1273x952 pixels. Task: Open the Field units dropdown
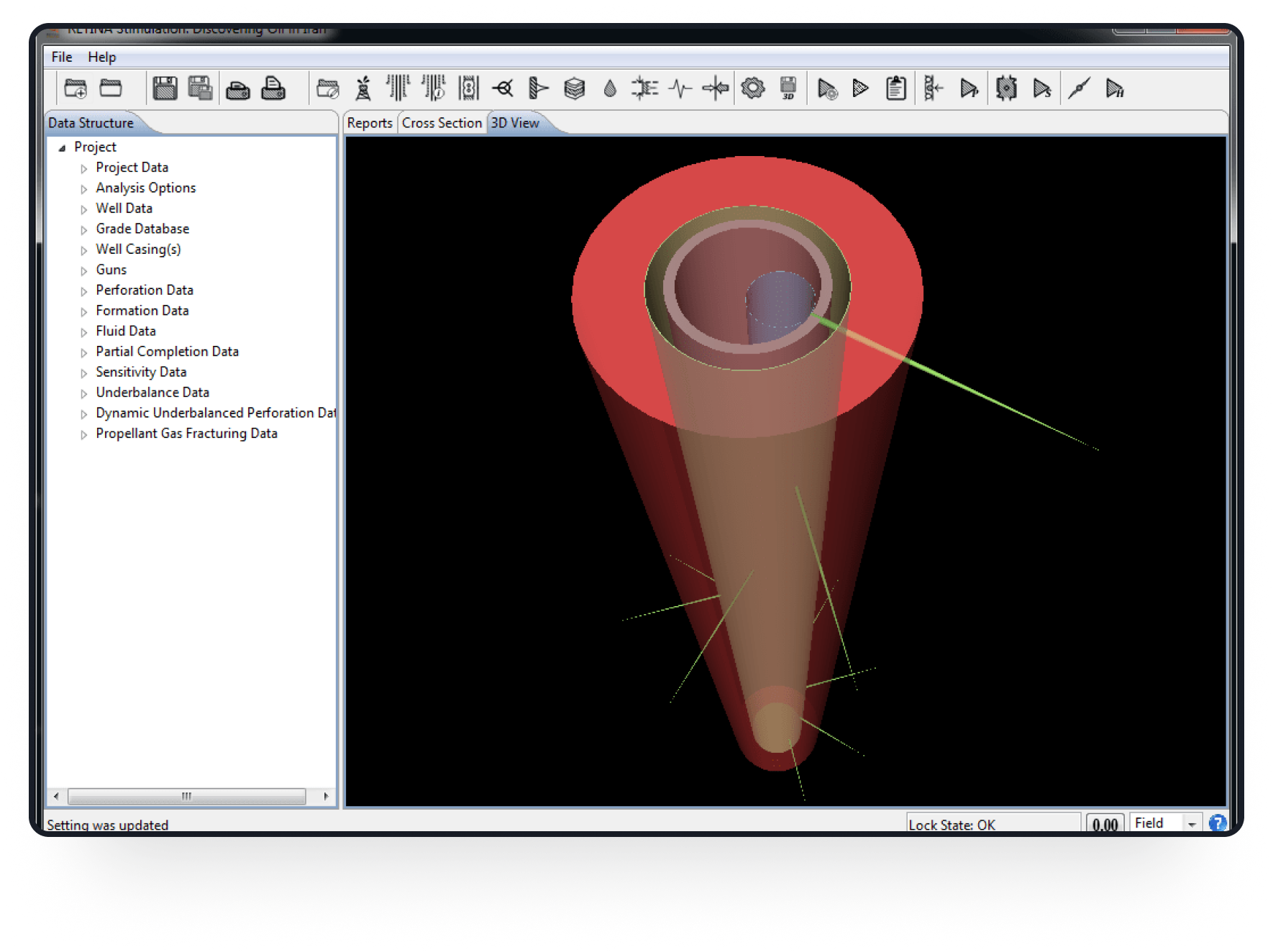[x=1192, y=824]
